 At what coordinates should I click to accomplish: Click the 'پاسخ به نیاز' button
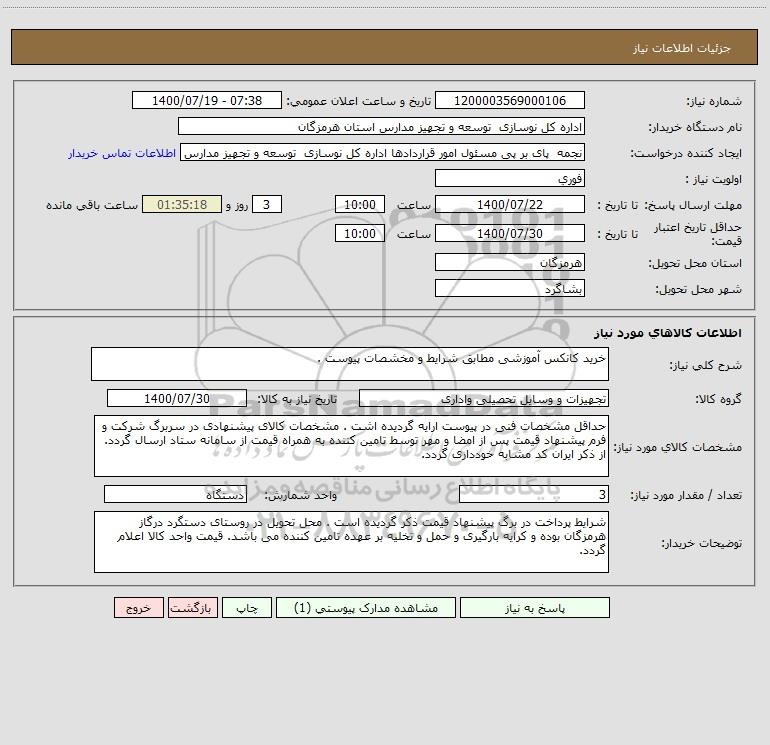pyautogui.click(x=535, y=608)
